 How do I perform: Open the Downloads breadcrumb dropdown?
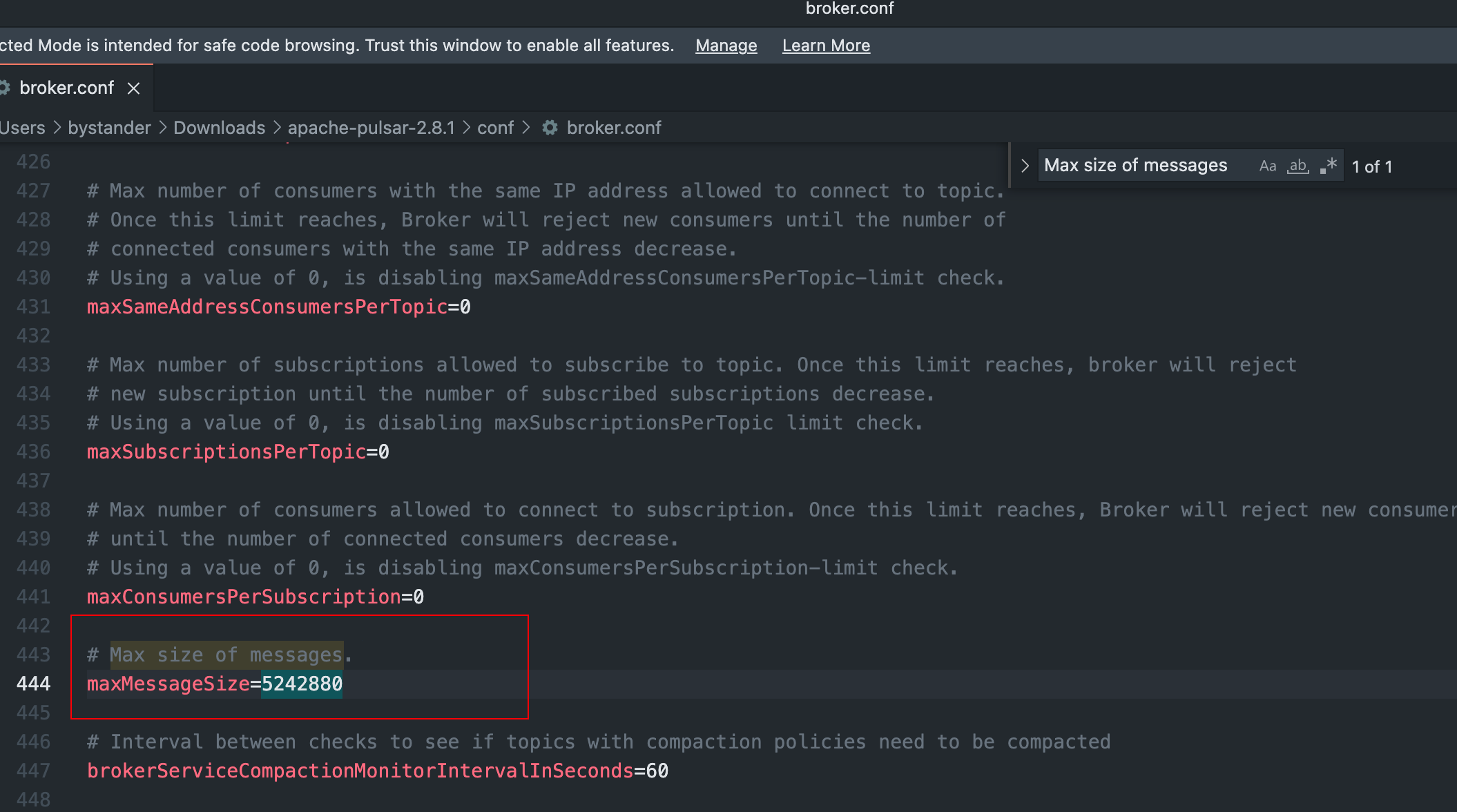pyautogui.click(x=219, y=128)
